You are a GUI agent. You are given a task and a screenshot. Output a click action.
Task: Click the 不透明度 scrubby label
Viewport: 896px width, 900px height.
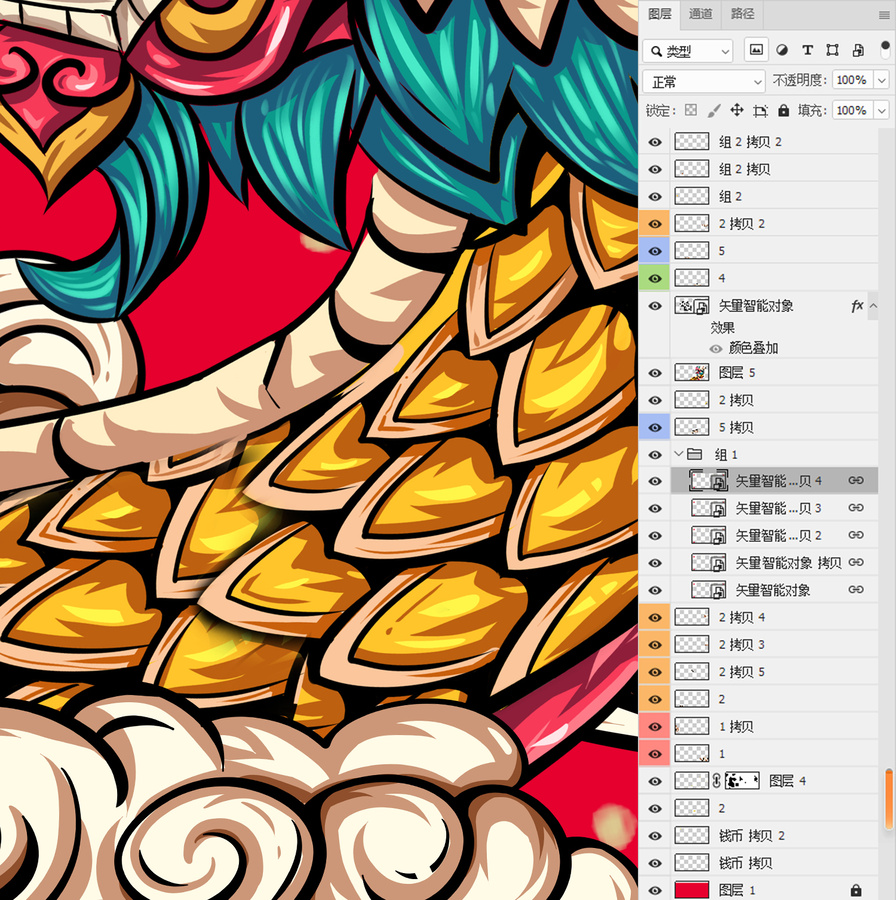tap(799, 80)
